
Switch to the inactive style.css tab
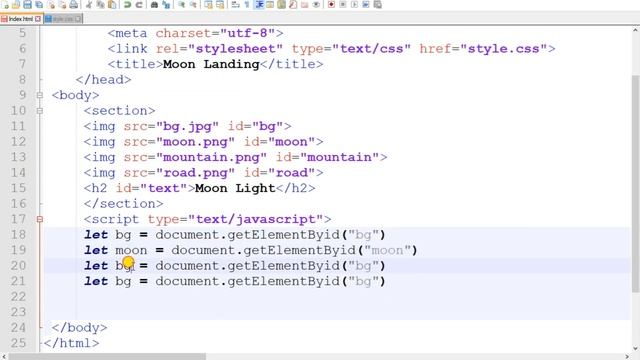coord(63,19)
